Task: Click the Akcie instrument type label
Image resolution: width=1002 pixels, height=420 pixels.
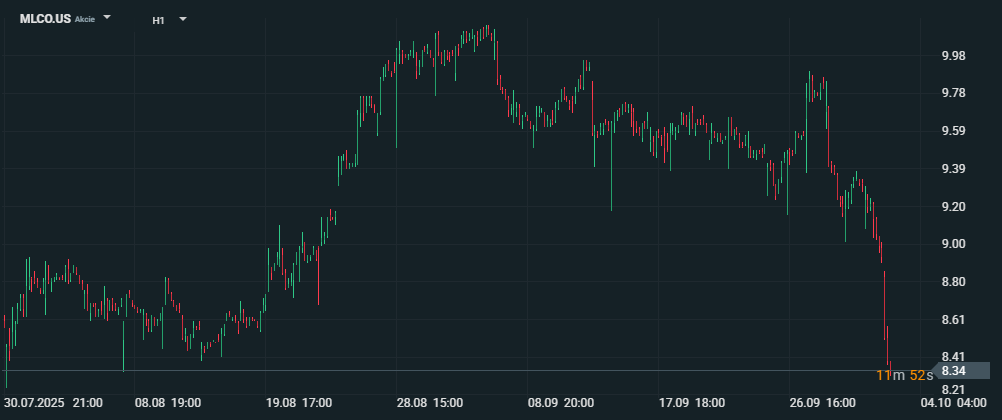Action: (85, 20)
